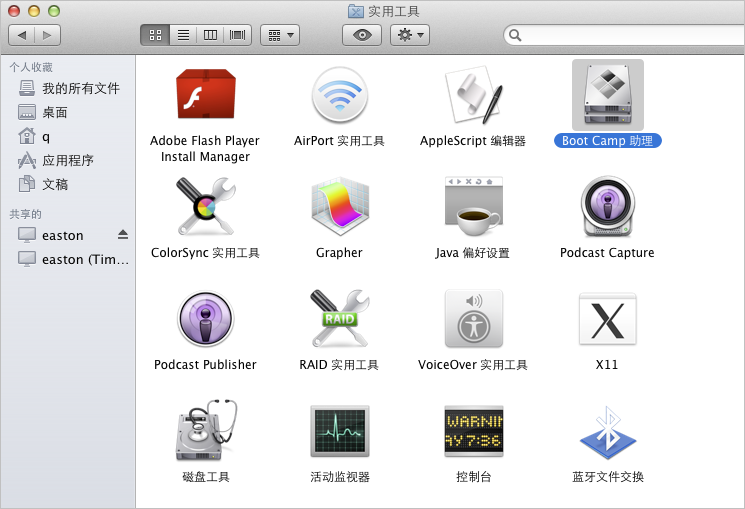Click the 磁盘工具 label text

coord(206,477)
